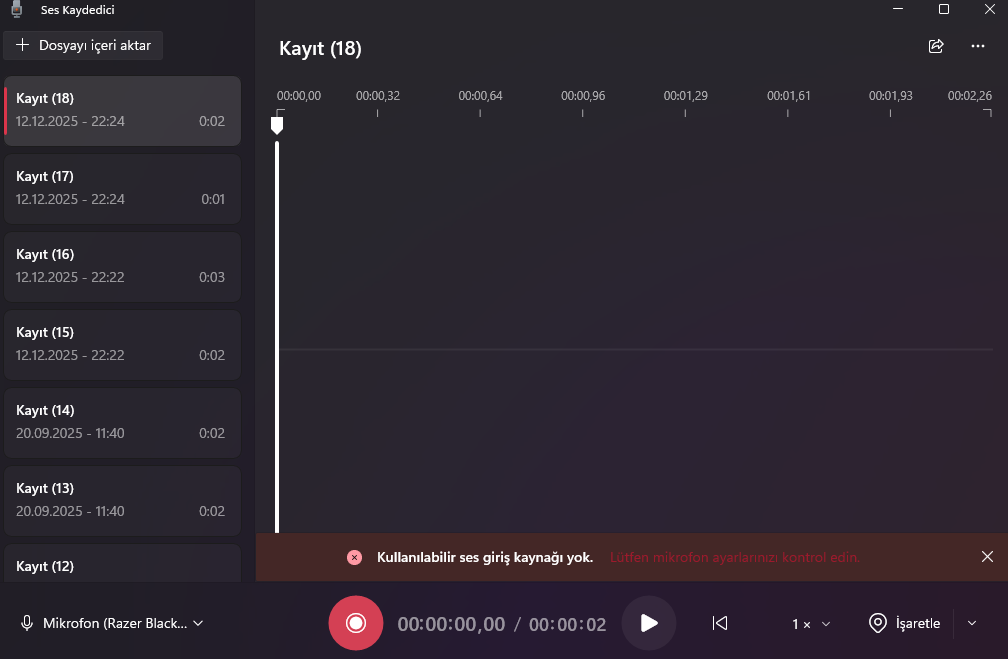Click the 00:01,61 timeline marker
Image resolution: width=1008 pixels, height=659 pixels.
788,96
